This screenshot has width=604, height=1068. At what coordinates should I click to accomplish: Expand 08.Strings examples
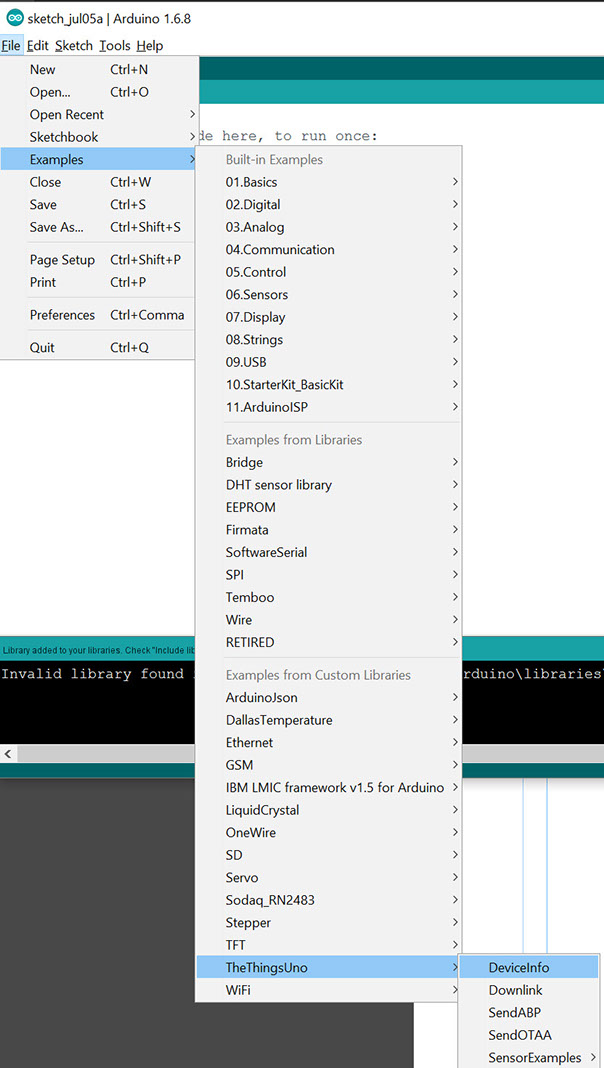tap(329, 339)
